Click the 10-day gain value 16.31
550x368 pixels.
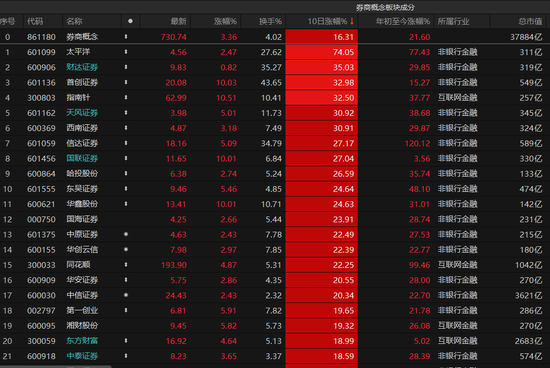coord(343,37)
